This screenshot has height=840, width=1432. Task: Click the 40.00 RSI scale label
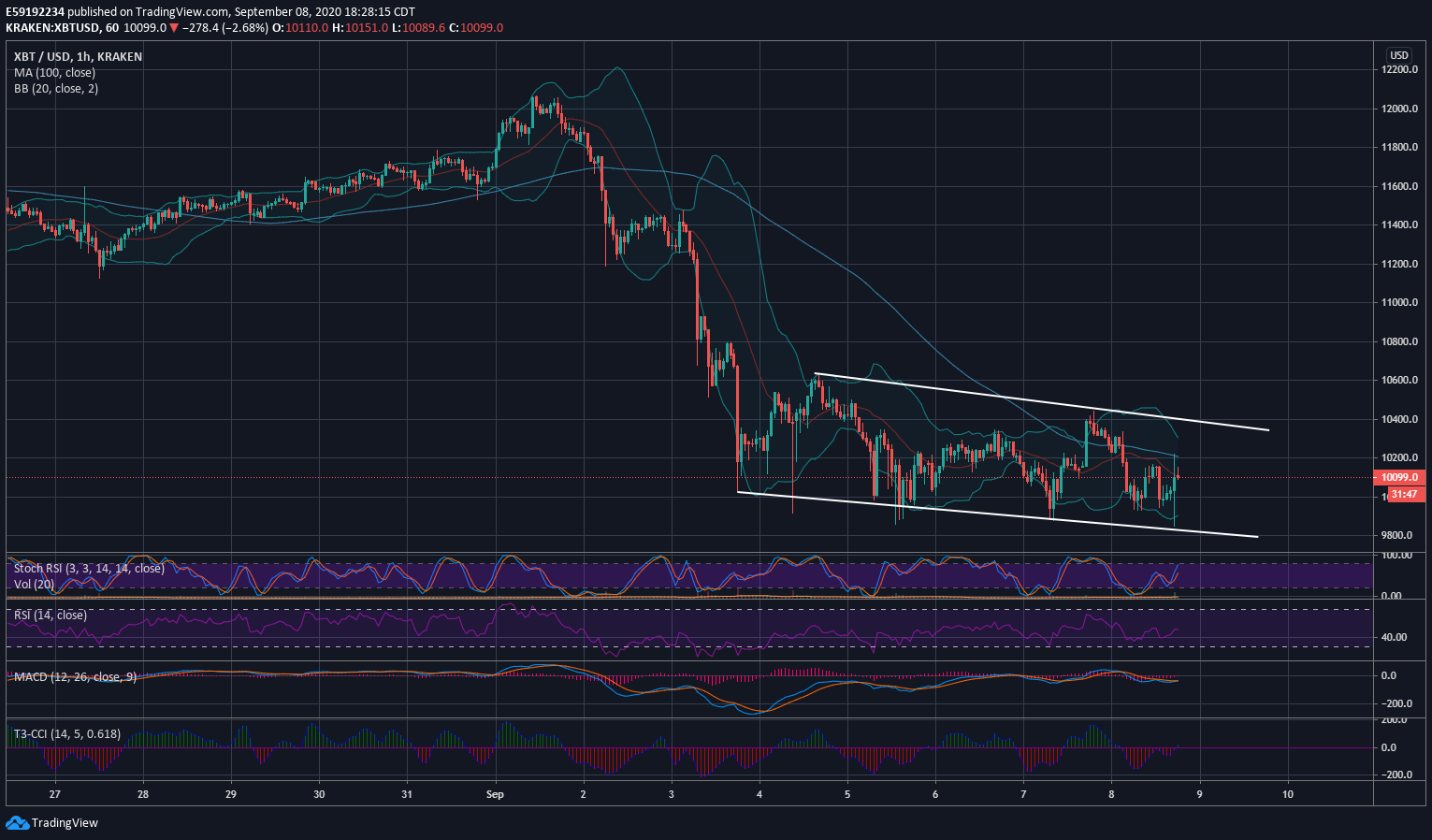1395,638
